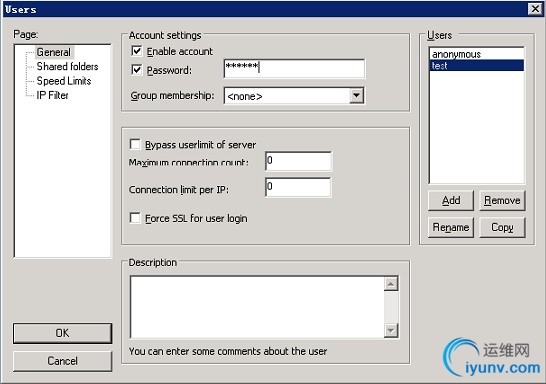Click into the Password field
546x384 pixels.
pyautogui.click(x=294, y=68)
